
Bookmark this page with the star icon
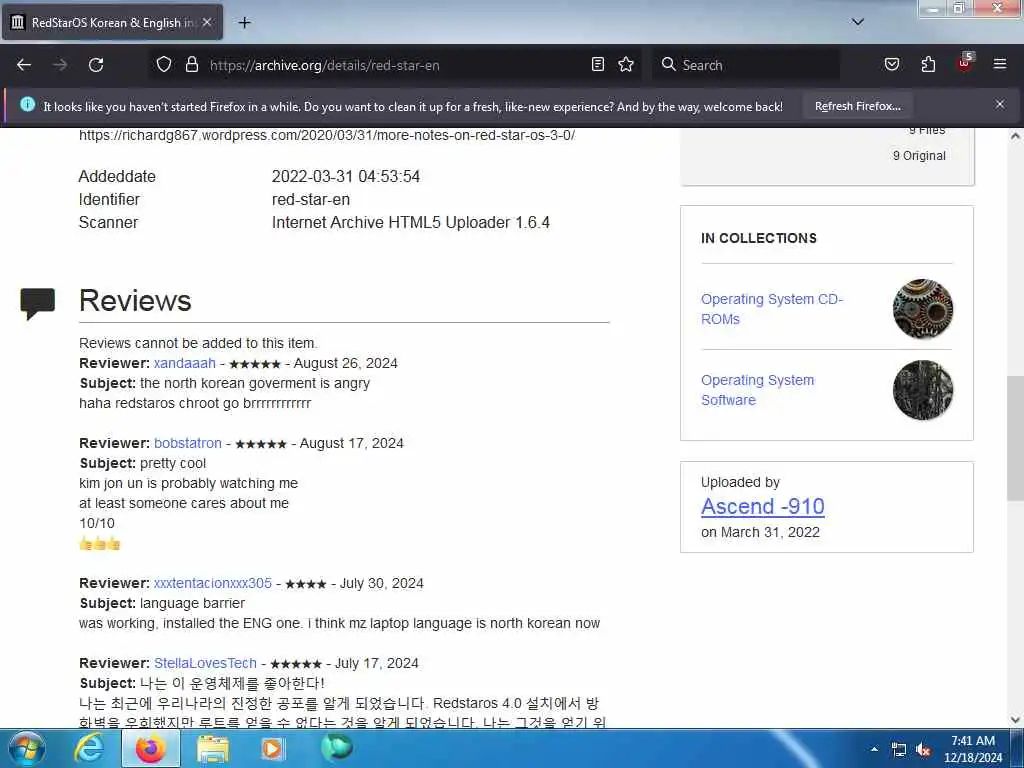pyautogui.click(x=626, y=64)
